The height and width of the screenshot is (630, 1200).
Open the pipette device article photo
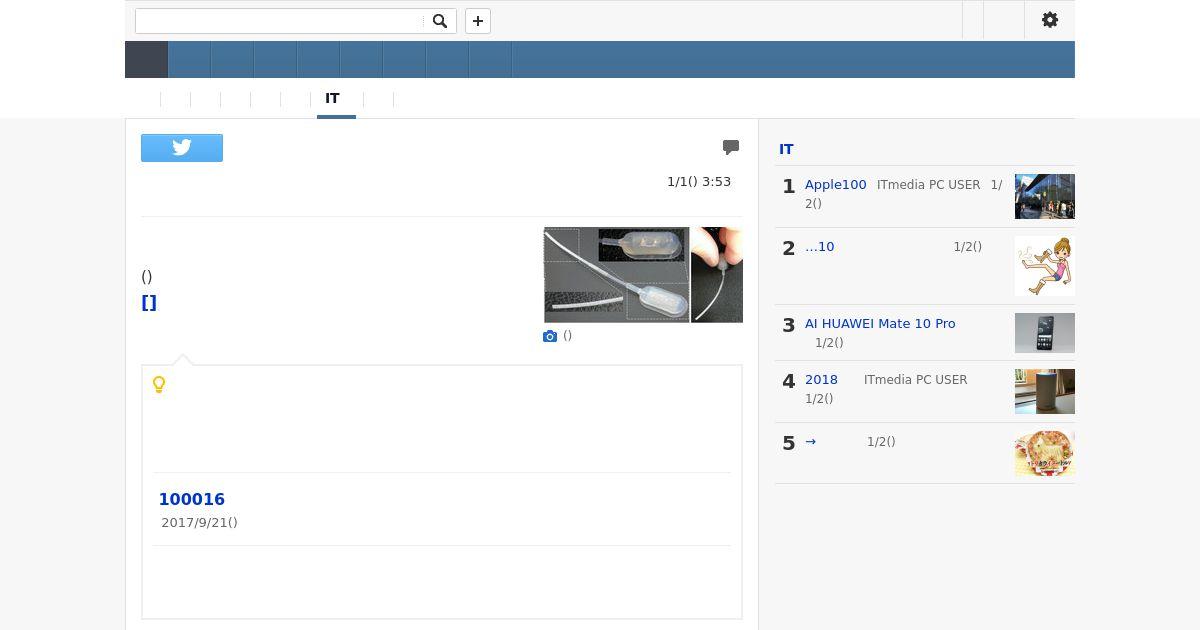pyautogui.click(x=617, y=275)
